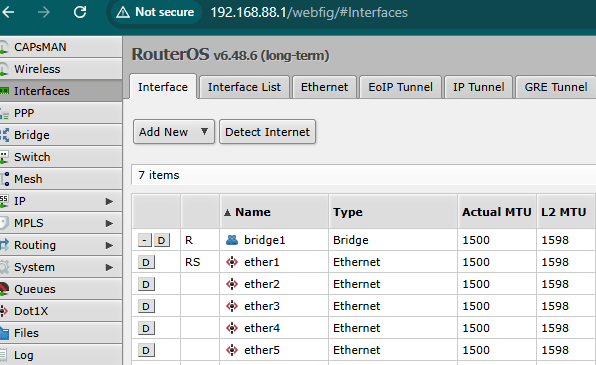Select Interfaces in the sidebar

tap(61, 91)
